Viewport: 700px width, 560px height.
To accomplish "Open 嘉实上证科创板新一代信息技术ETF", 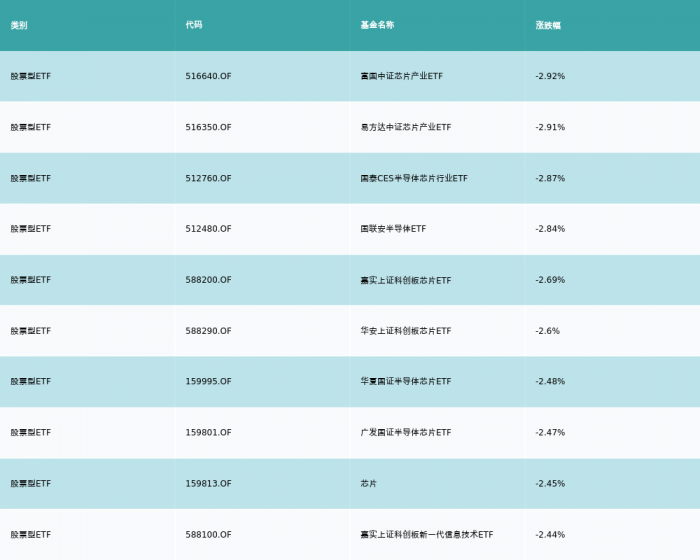I will [x=426, y=535].
